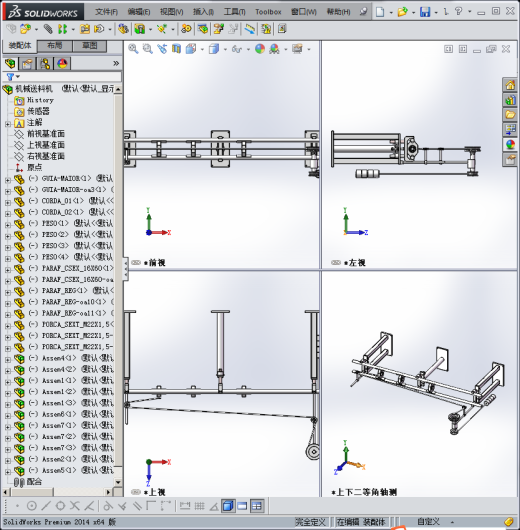Open the Toolbox menu
Screen dimensions: 520x530
click(268, 12)
